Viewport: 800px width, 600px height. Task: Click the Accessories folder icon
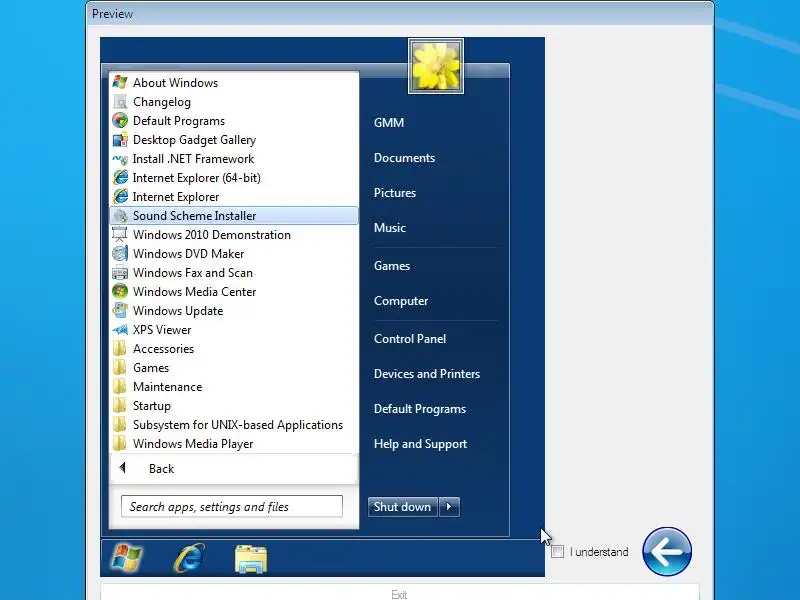coord(120,348)
